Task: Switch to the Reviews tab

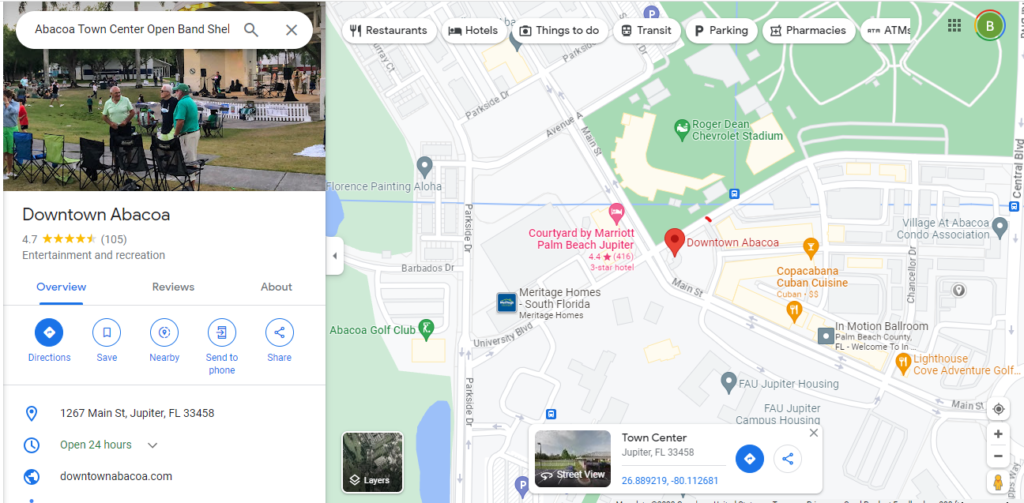Action: pyautogui.click(x=173, y=287)
